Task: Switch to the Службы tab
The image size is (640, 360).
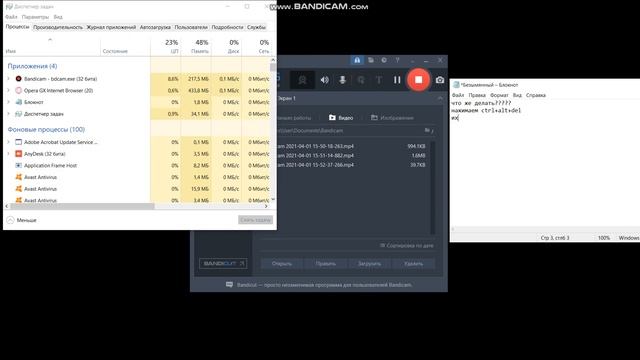Action: coord(256,27)
